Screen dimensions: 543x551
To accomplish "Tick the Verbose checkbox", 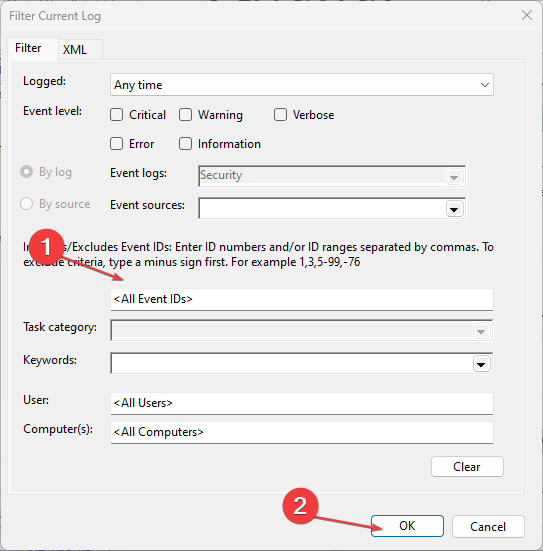I will 280,115.
